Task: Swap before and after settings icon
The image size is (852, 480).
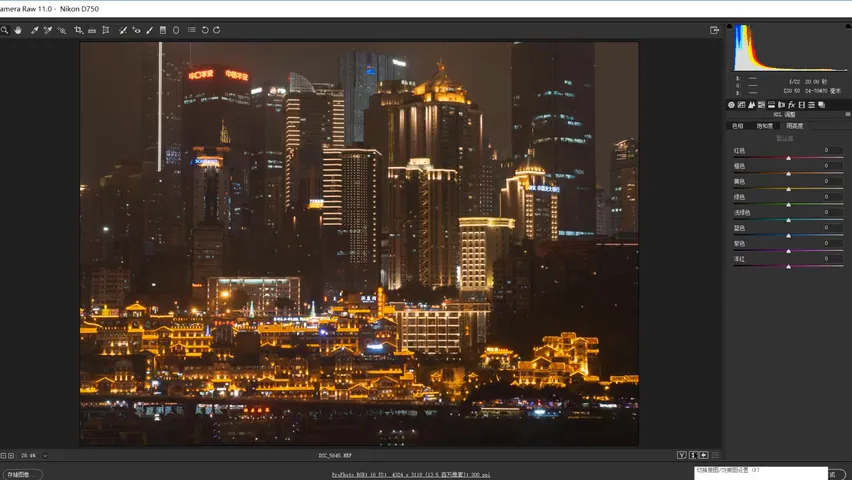Action: 693,455
